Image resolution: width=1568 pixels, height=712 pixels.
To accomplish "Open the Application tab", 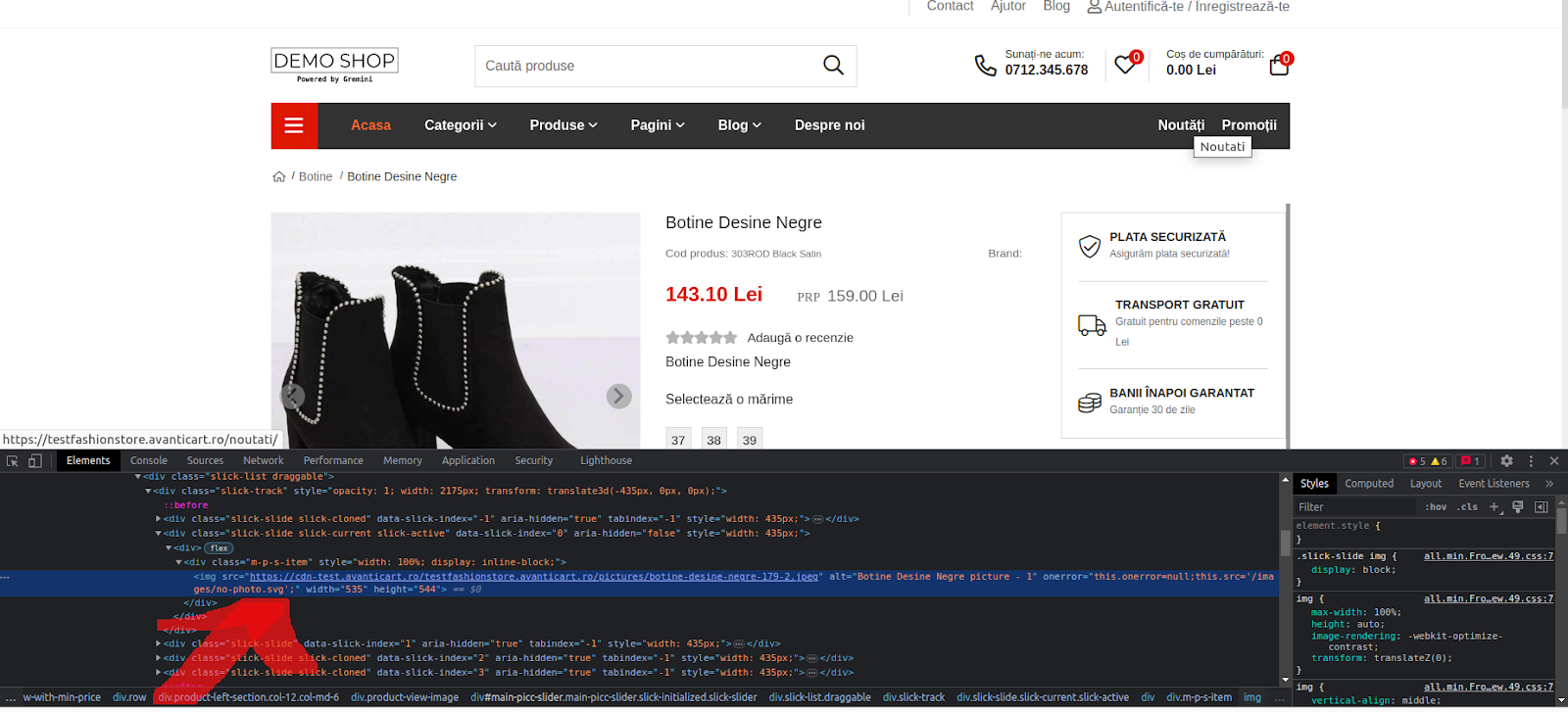I will click(x=468, y=460).
